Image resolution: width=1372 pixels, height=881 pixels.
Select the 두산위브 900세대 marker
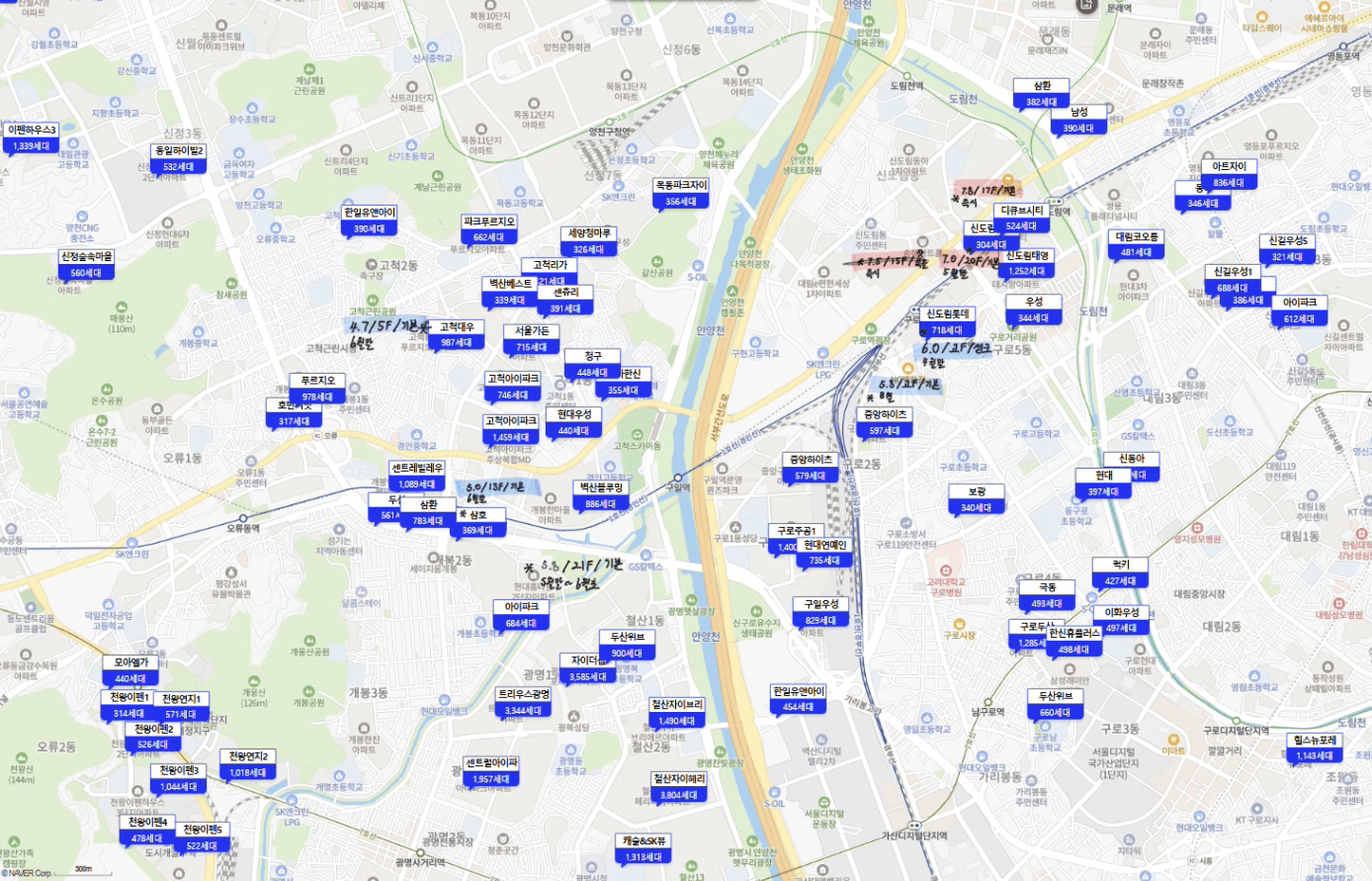tap(627, 645)
